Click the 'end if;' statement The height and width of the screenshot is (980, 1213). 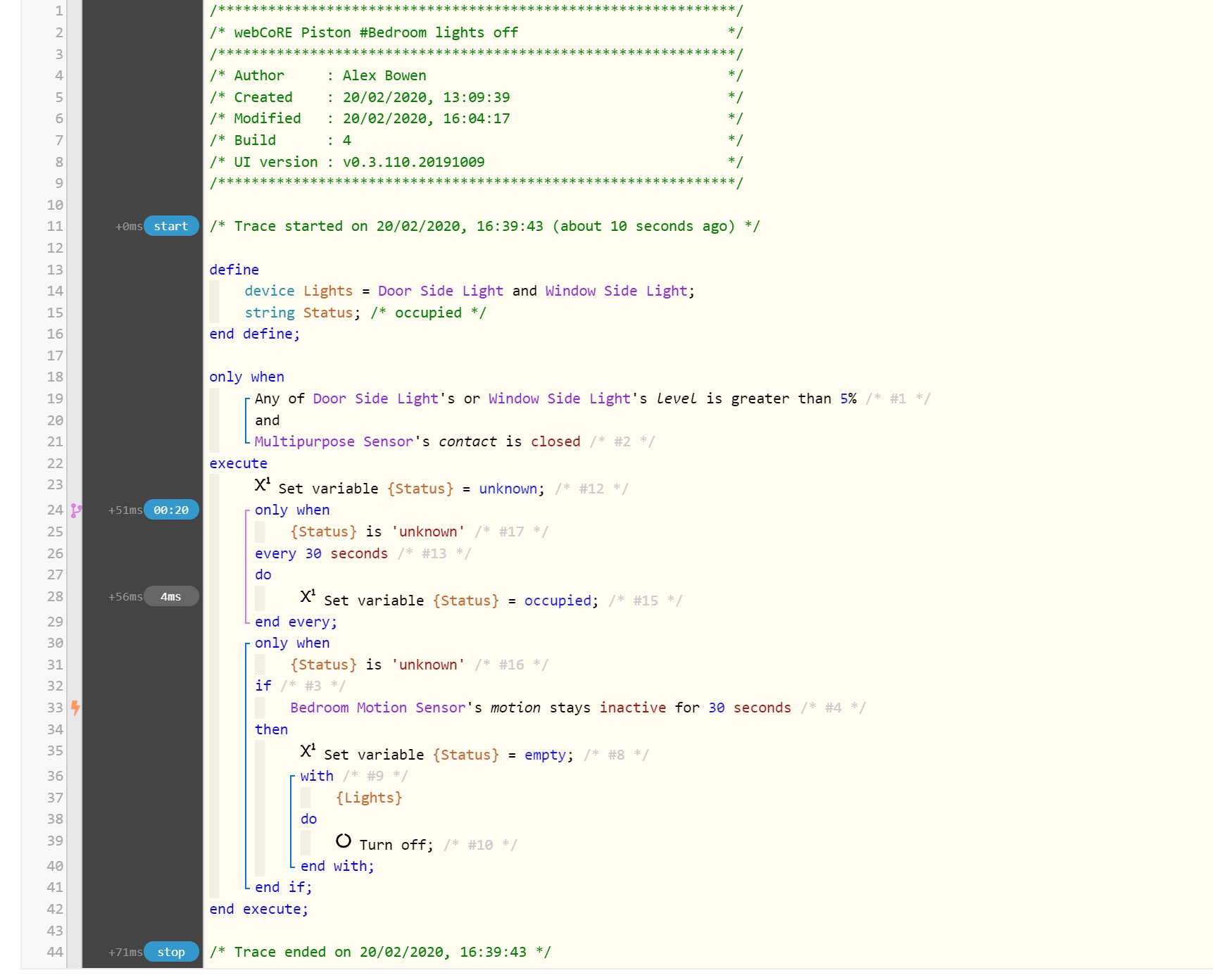click(283, 887)
